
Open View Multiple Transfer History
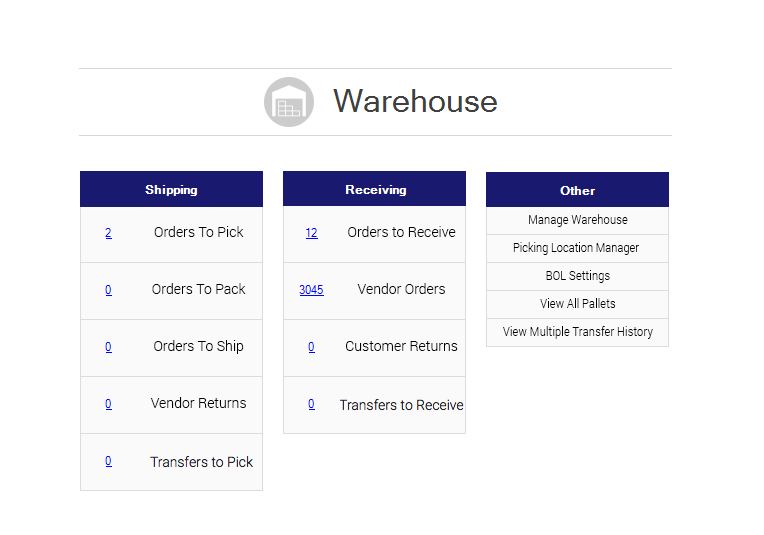click(x=577, y=332)
